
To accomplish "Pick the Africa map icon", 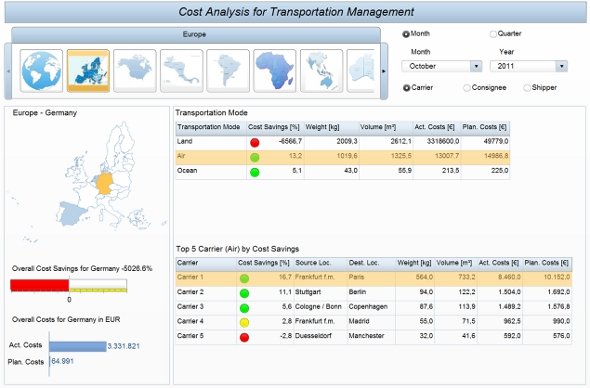I will 275,71.
